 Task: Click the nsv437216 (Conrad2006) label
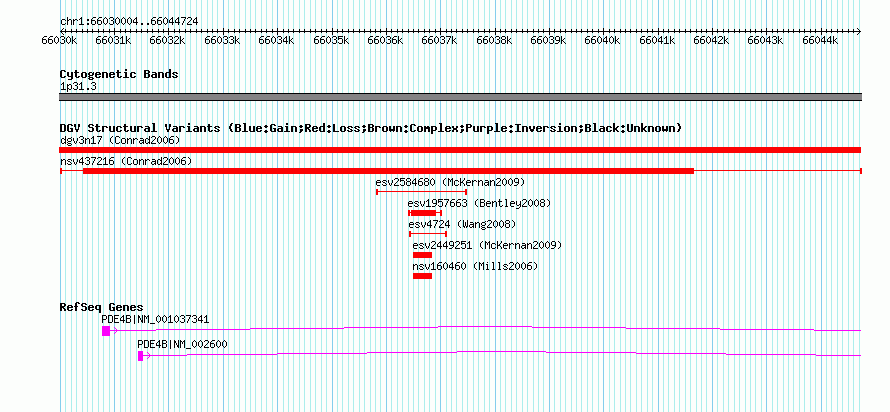(126, 162)
